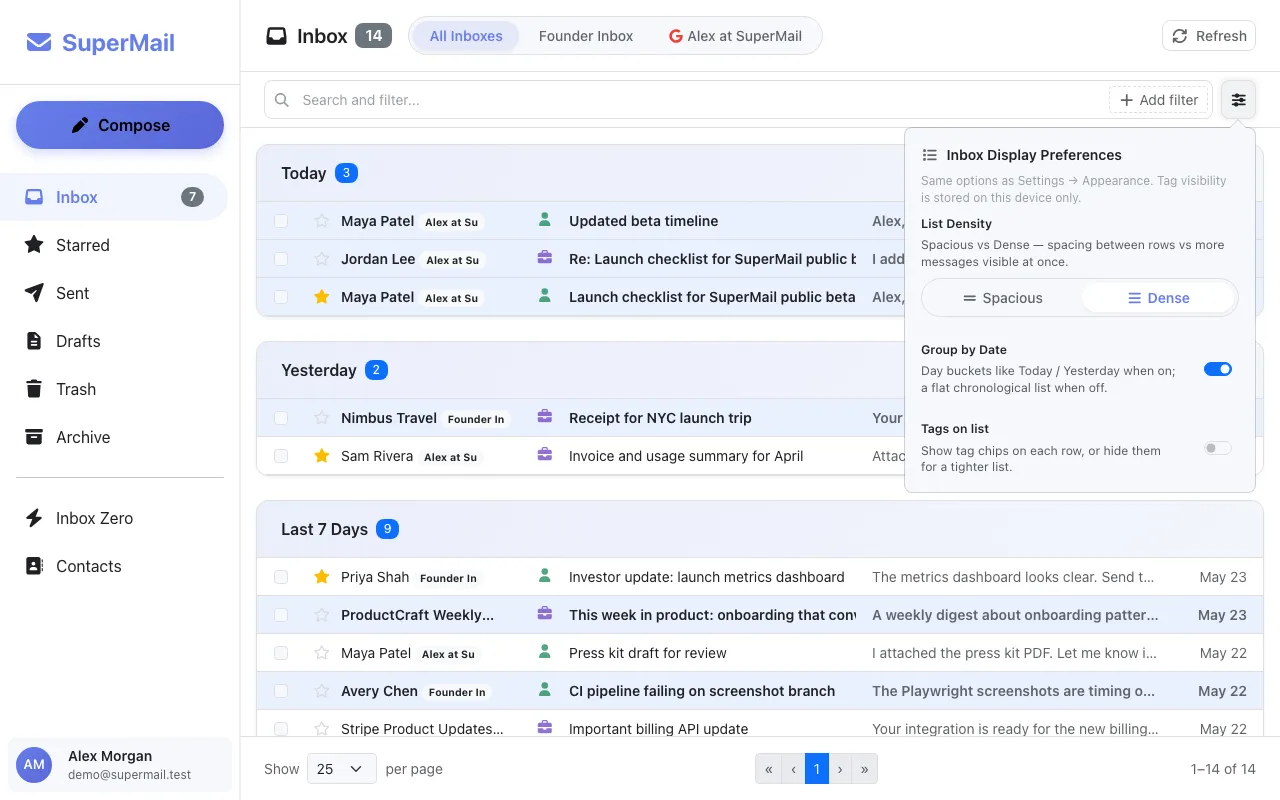Open the Important billing API update email
Viewport: 1280px width, 800px height.
659,729
